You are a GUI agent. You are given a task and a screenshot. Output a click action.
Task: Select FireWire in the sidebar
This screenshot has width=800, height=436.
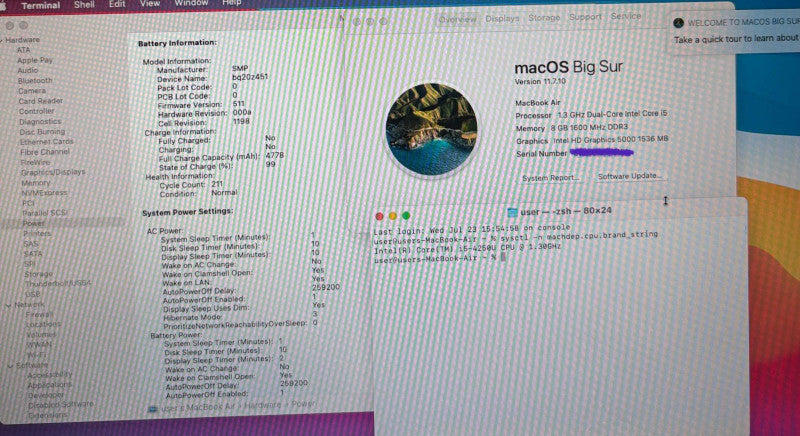pos(36,162)
